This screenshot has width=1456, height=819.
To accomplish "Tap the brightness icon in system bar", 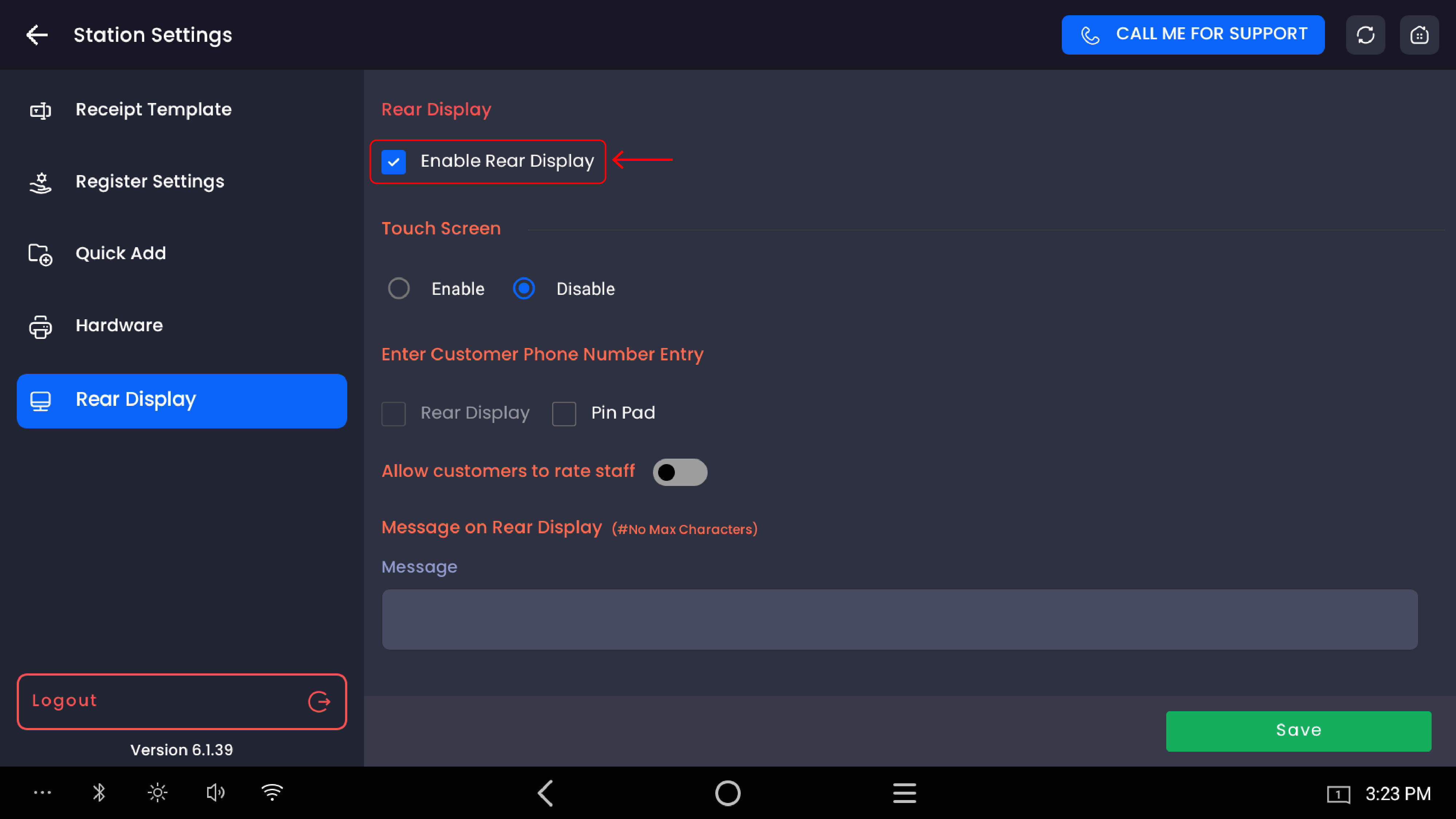I will coord(157,792).
